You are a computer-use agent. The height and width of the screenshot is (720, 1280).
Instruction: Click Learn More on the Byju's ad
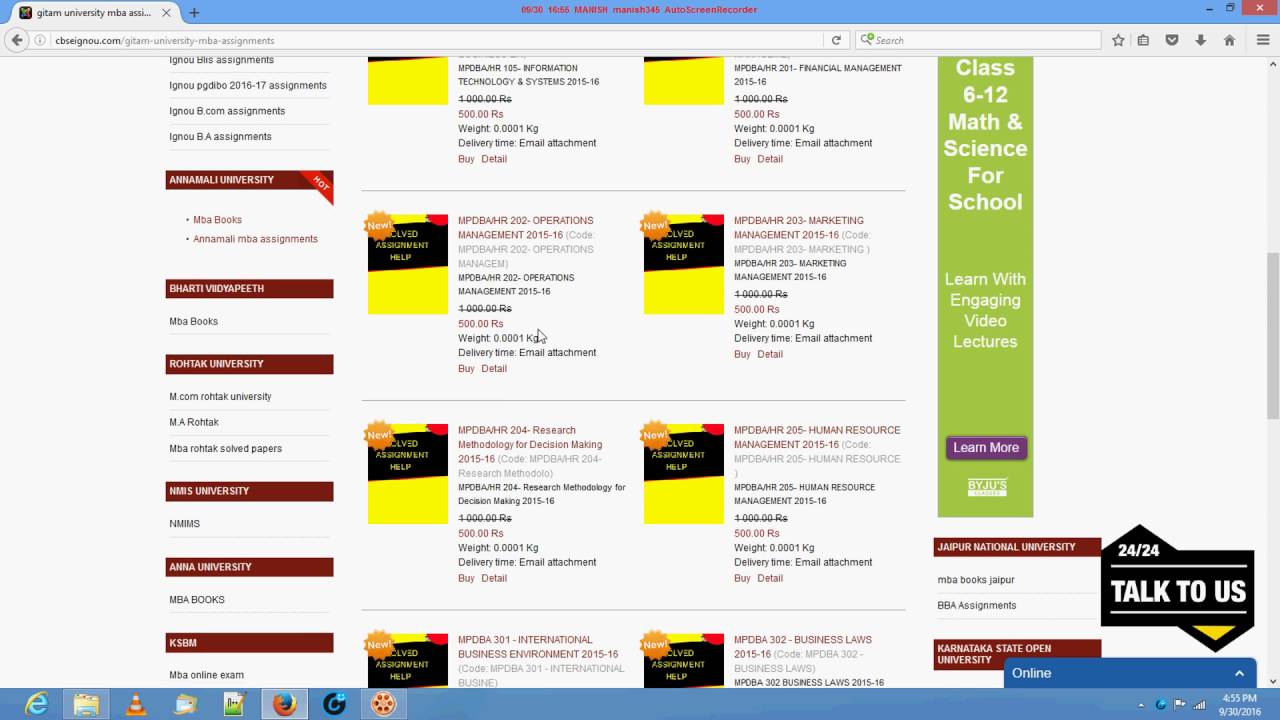click(986, 448)
